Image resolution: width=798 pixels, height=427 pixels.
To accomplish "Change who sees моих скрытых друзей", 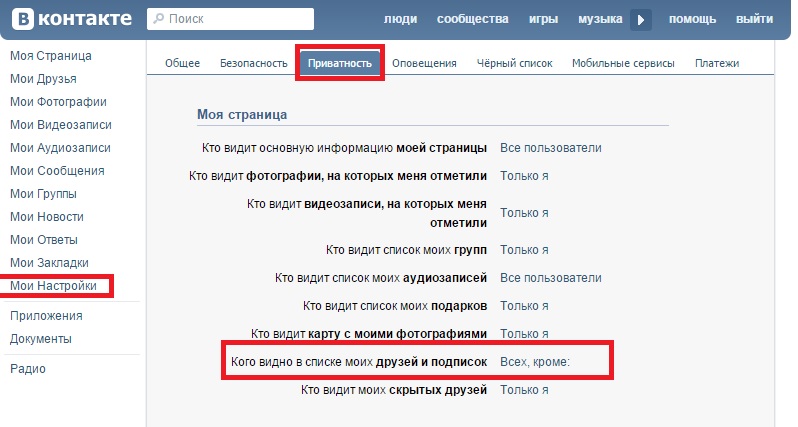I will coord(524,390).
